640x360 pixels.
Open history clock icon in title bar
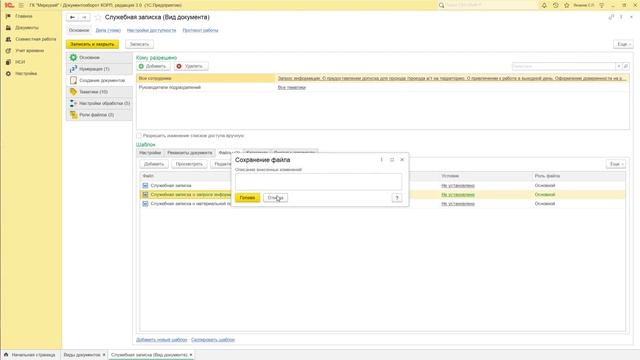tap(556, 5)
